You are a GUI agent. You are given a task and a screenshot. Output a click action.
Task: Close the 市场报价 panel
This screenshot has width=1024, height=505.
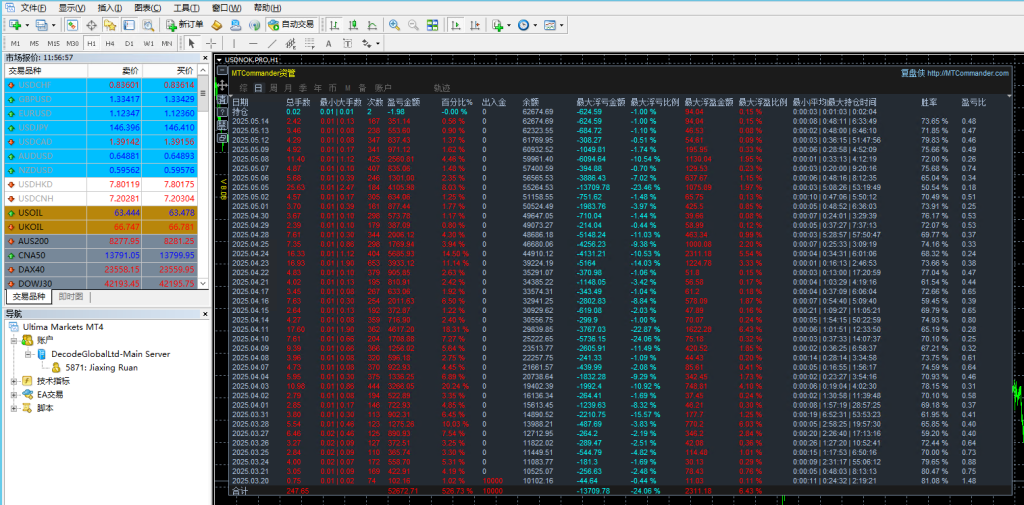(x=204, y=57)
